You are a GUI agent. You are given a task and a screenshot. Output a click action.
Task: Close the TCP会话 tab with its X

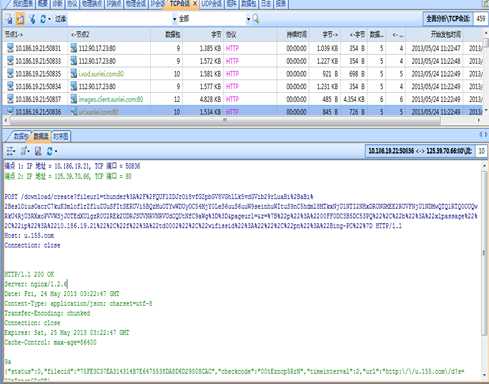tap(195, 4)
